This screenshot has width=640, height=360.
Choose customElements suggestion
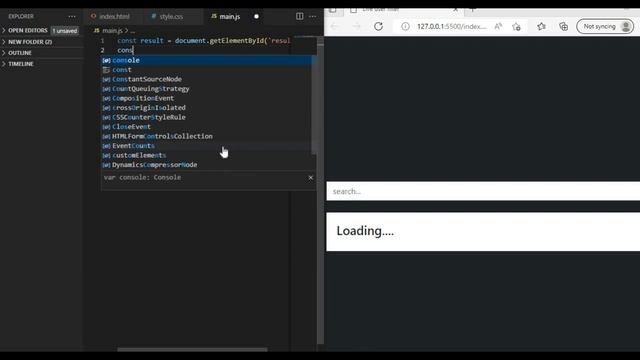tap(206, 155)
